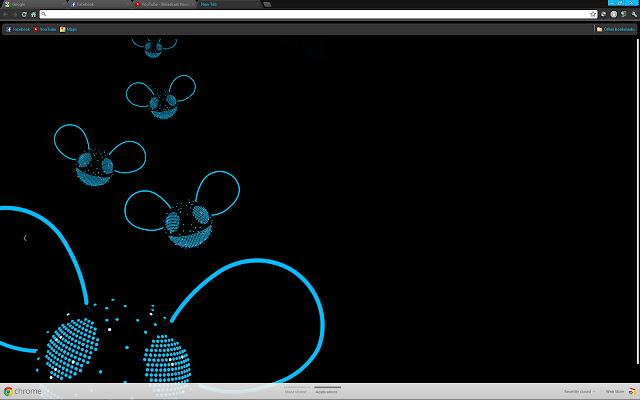Close the New Tab tab
The image size is (640, 400).
[258, 4]
